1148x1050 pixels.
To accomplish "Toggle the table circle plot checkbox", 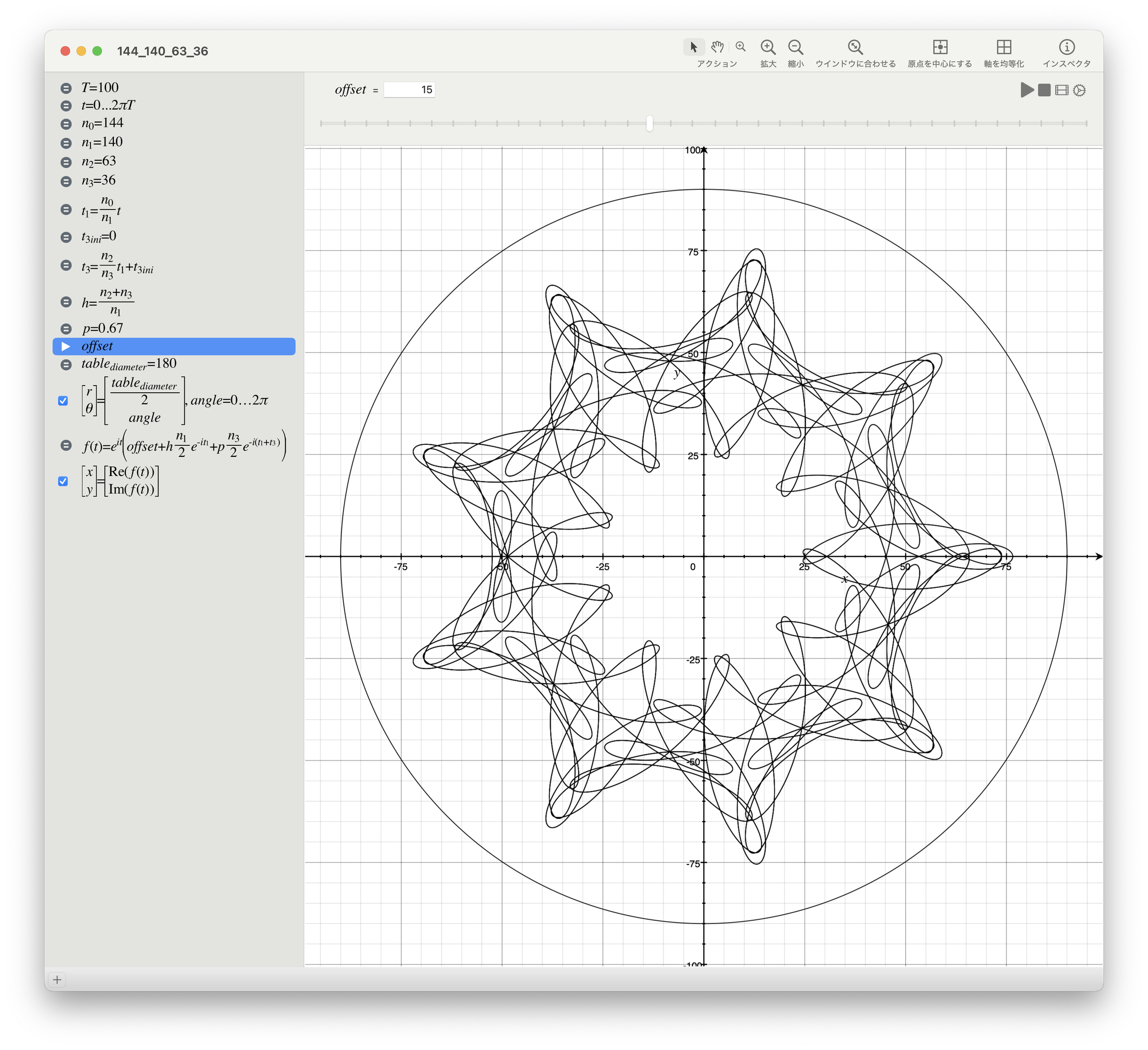I will click(63, 401).
